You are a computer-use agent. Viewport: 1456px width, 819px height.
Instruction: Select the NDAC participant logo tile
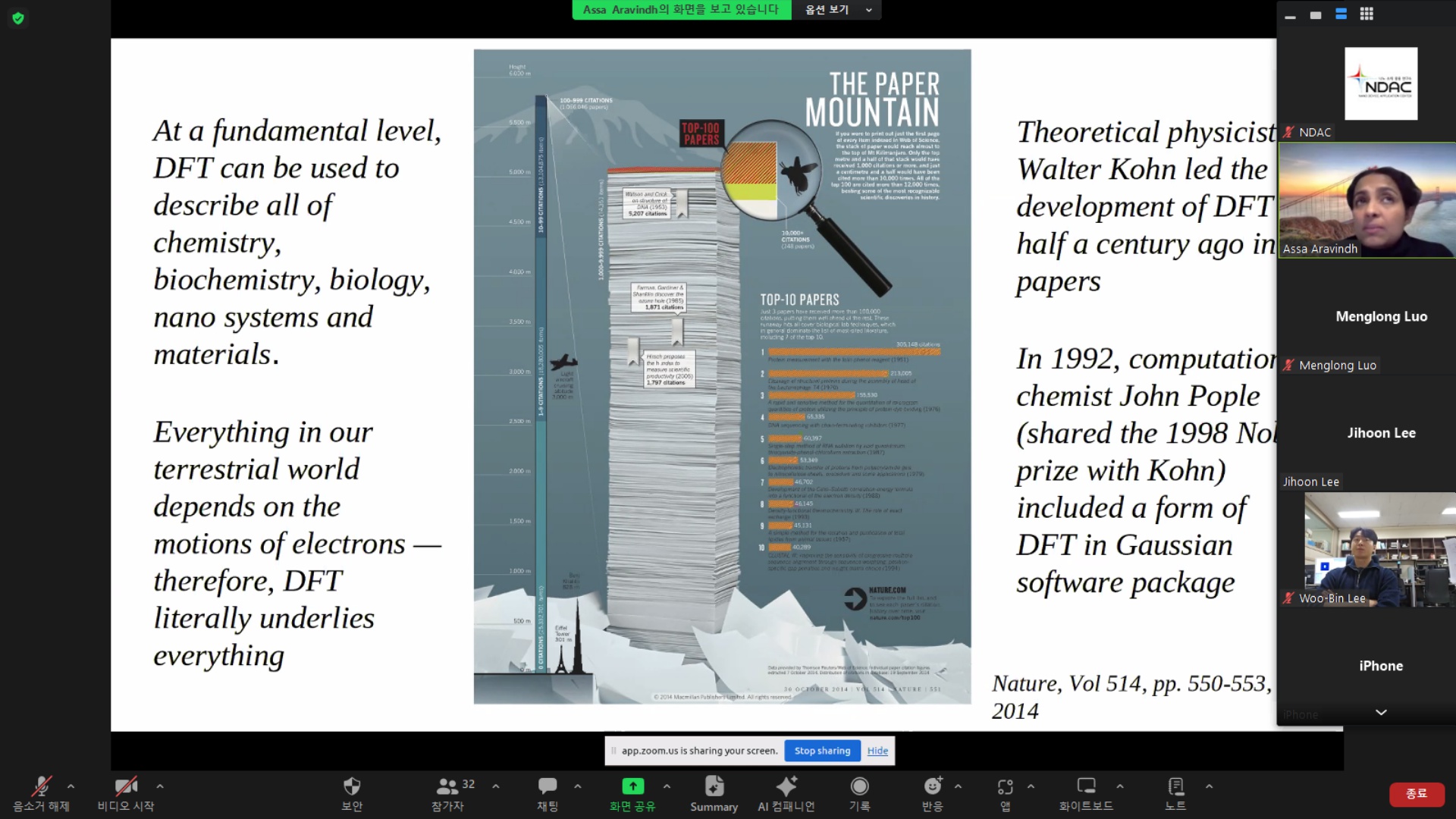pos(1381,83)
